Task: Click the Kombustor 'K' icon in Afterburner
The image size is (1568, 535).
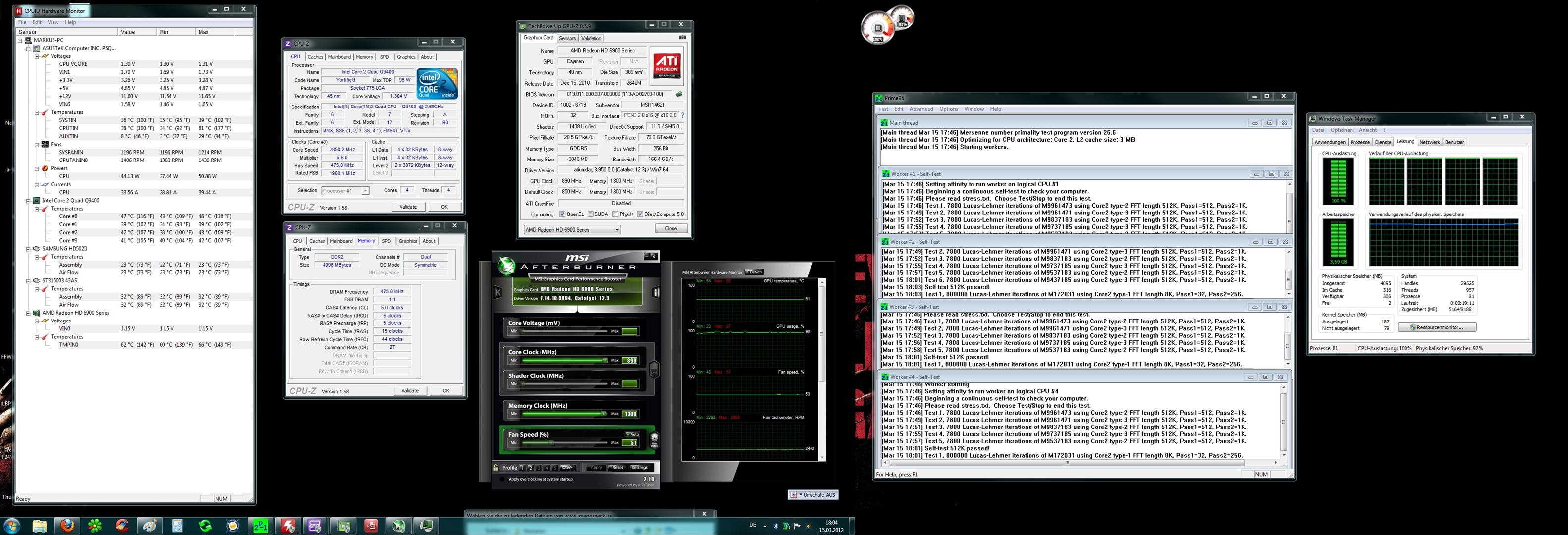Action: pyautogui.click(x=498, y=293)
